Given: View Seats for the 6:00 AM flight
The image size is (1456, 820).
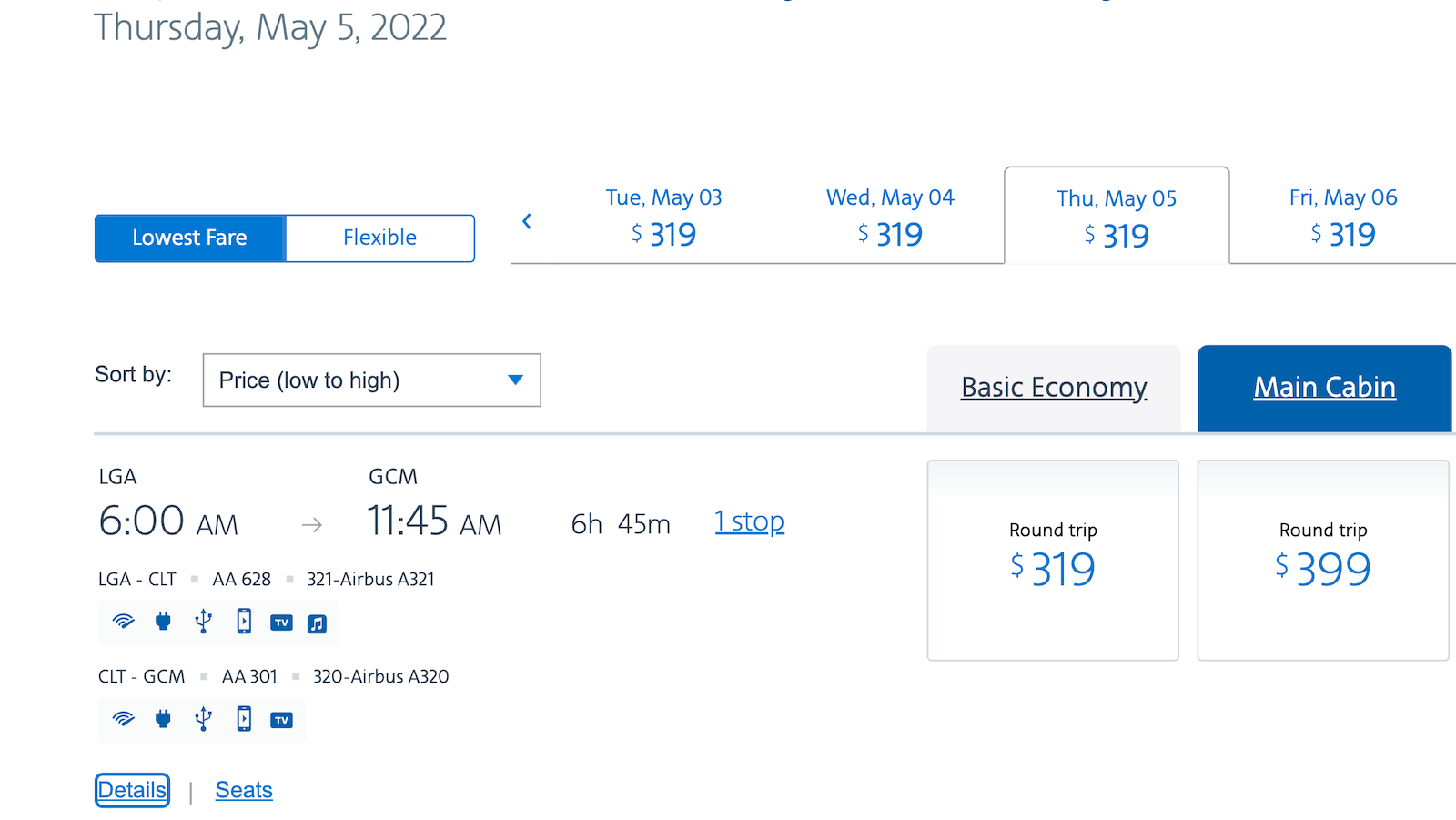Looking at the screenshot, I should pos(243,790).
